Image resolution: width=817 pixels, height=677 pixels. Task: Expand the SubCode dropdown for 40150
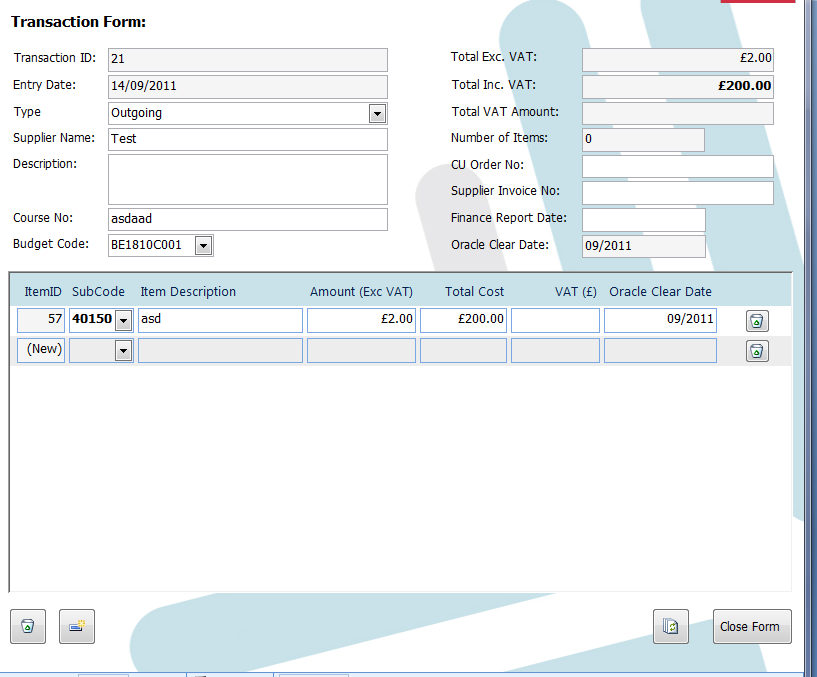coord(123,321)
